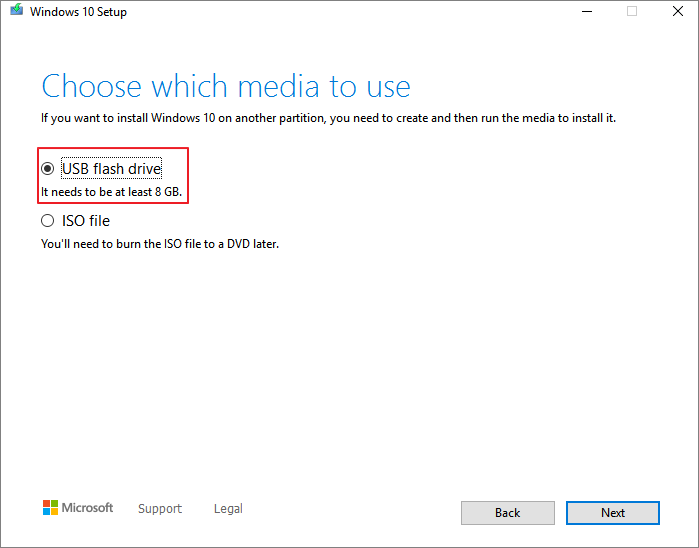Click the "at least 8 GB" requirement text
This screenshot has width=699, height=548.
tap(111, 191)
